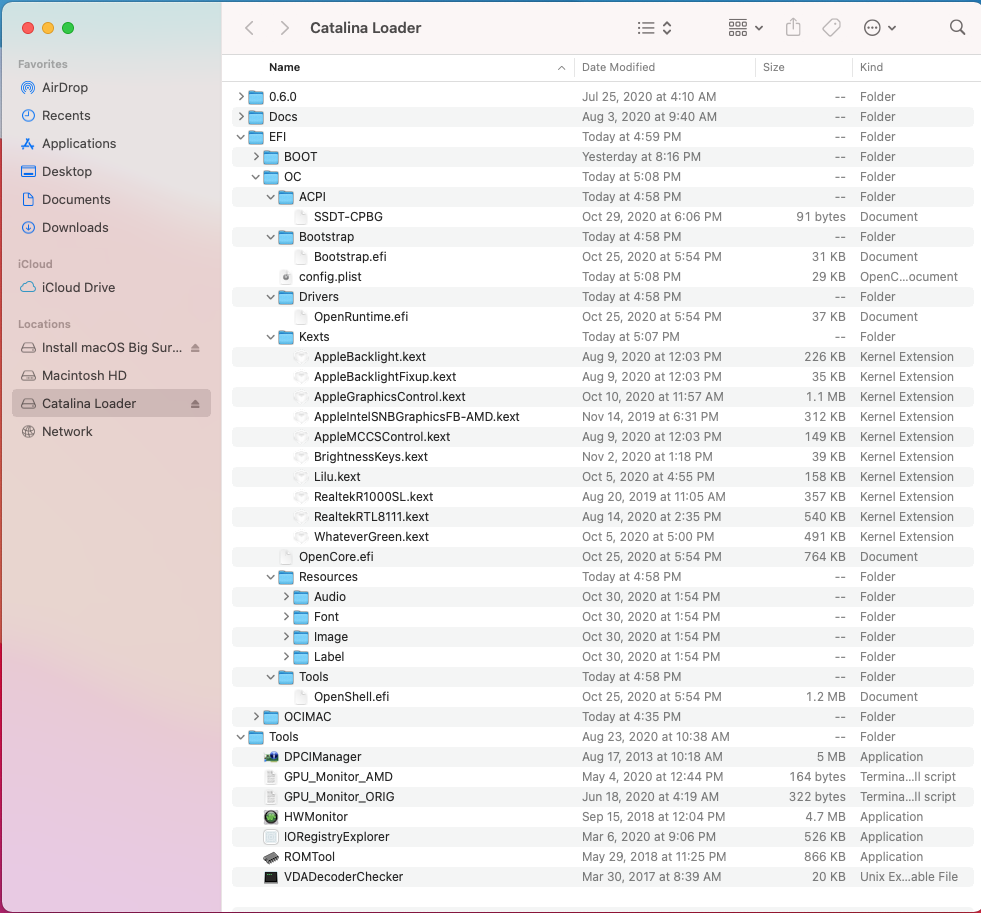
Task: Collapse the ACPI folder
Action: click(x=271, y=196)
